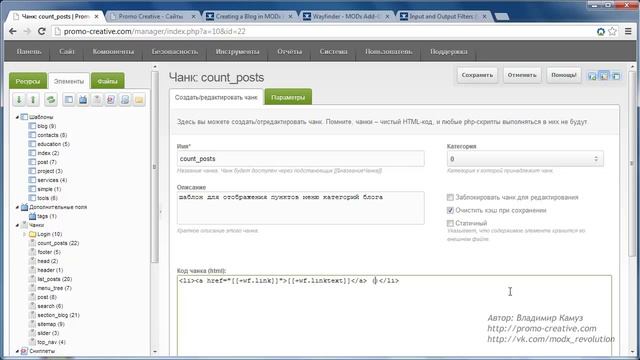Click into the Описание text area
Image resolution: width=640 pixels, height=360 pixels.
coord(300,208)
